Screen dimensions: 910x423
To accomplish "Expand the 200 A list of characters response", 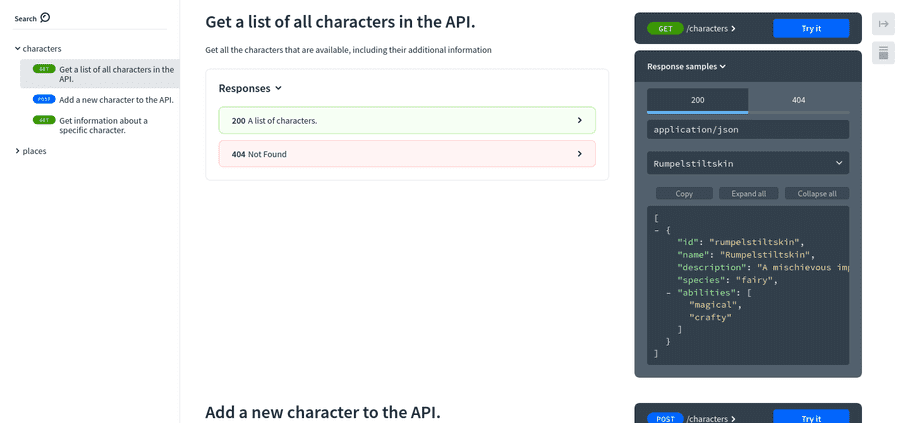I will coord(407,120).
